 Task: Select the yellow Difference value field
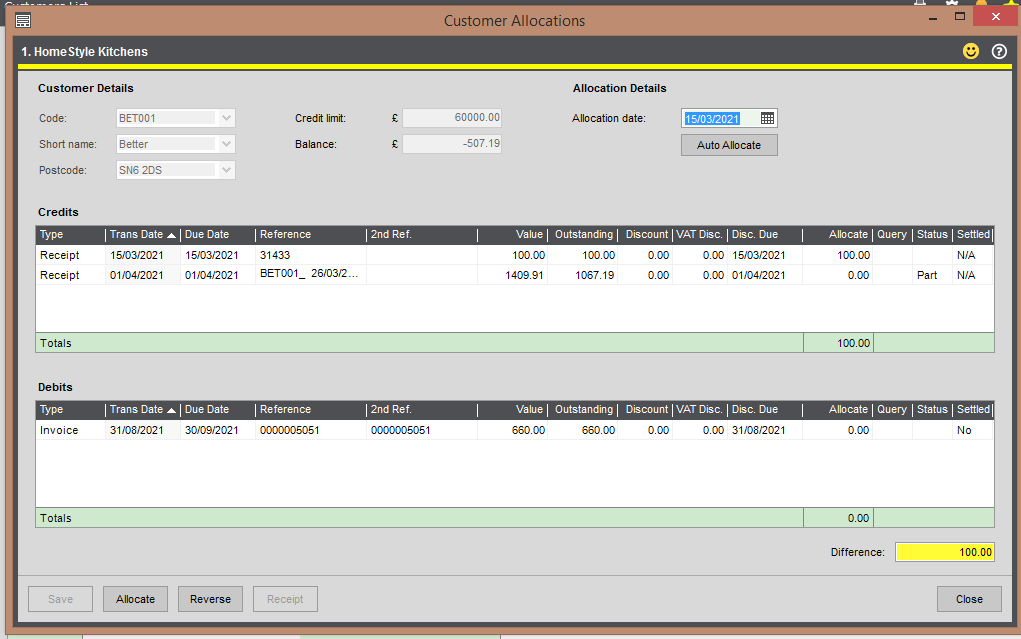(944, 552)
